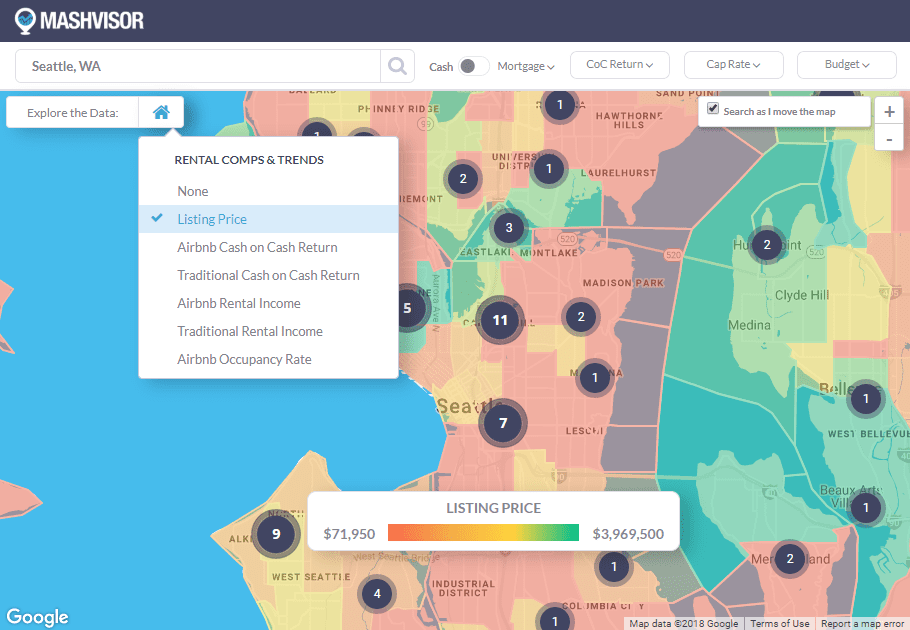Zoom out the map with minus button
The image size is (910, 630).
889,138
